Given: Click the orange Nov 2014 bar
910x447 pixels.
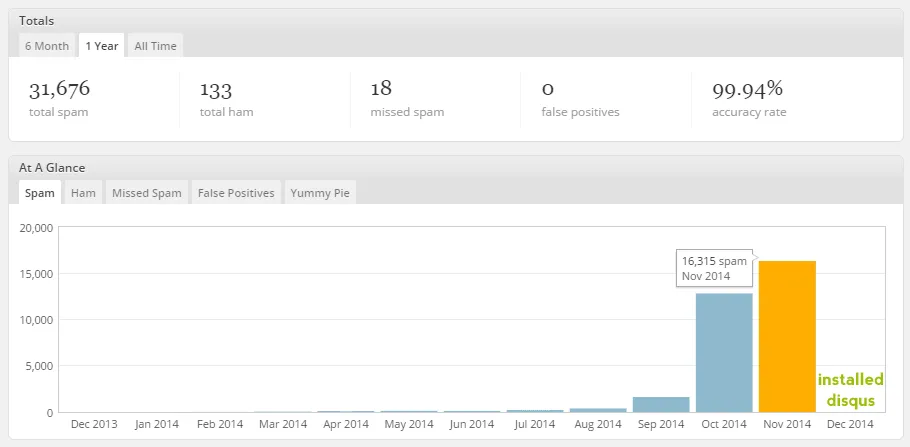Looking at the screenshot, I should point(787,337).
